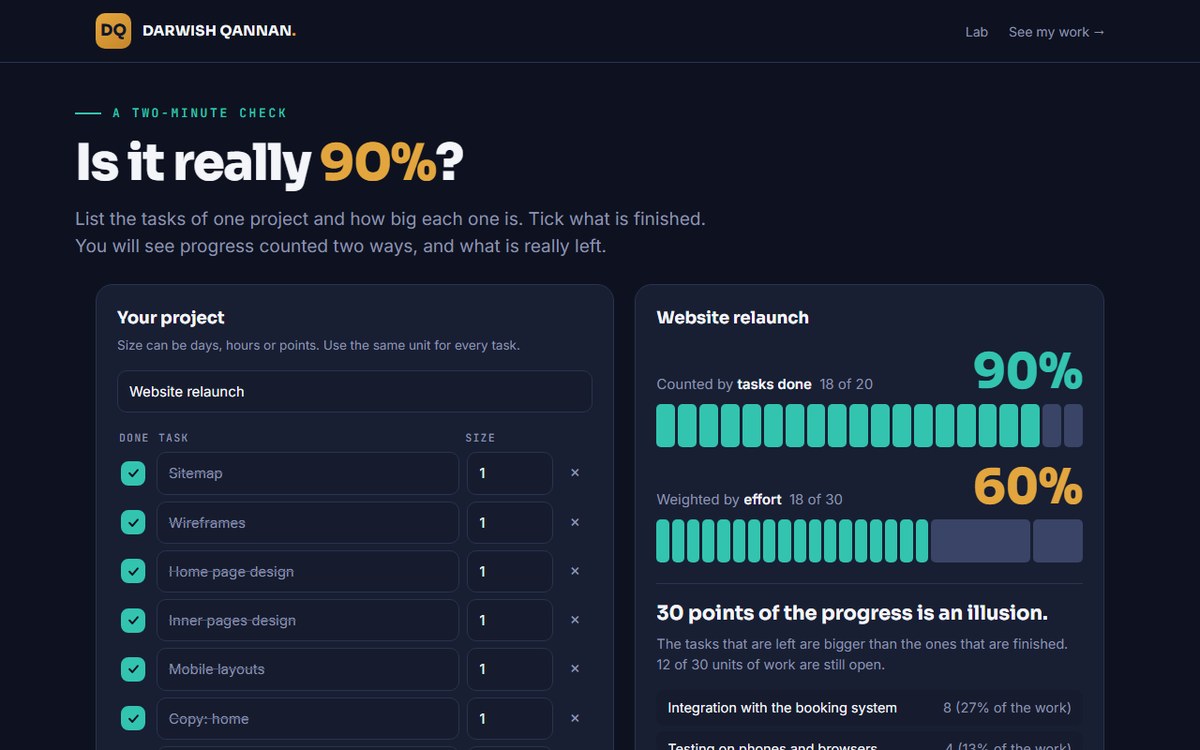Click the 'Your project' heading
The width and height of the screenshot is (1200, 750).
(x=171, y=317)
